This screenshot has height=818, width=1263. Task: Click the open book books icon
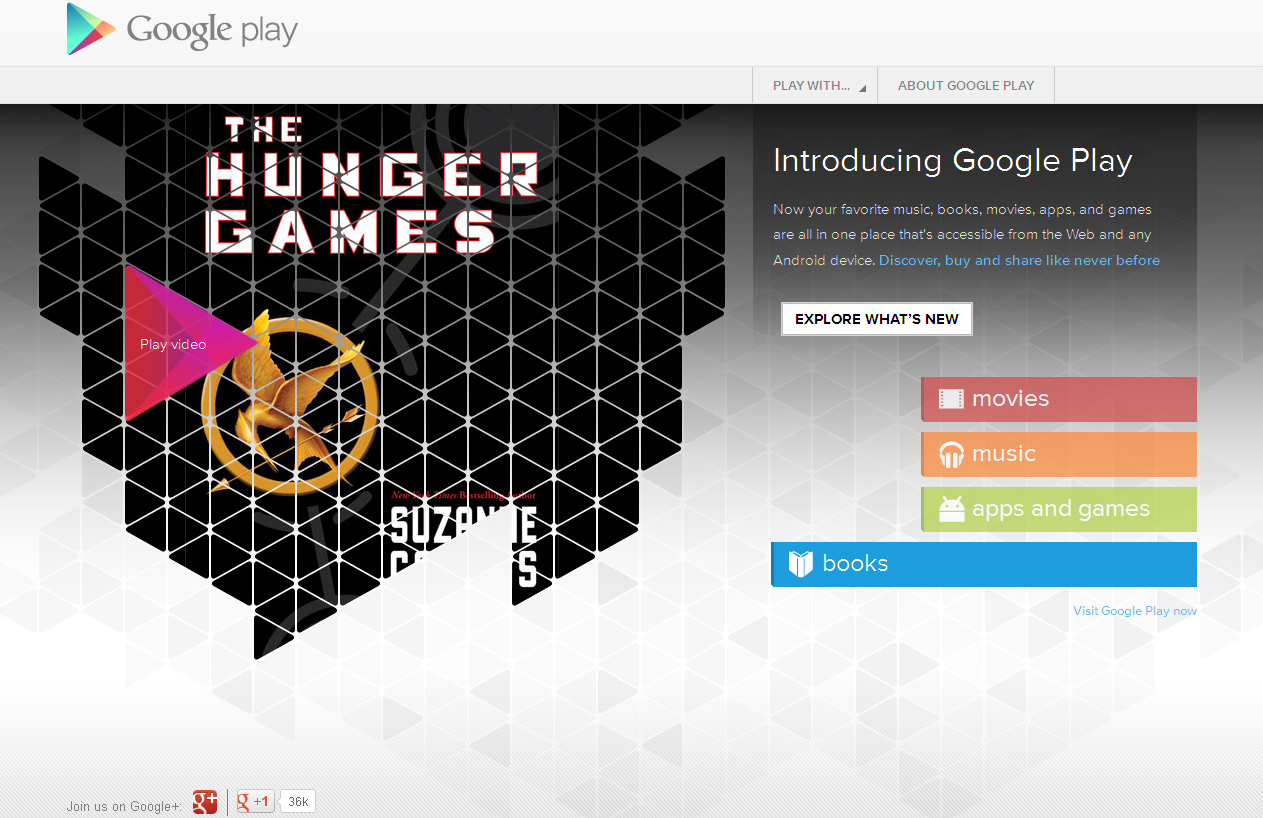tap(801, 564)
